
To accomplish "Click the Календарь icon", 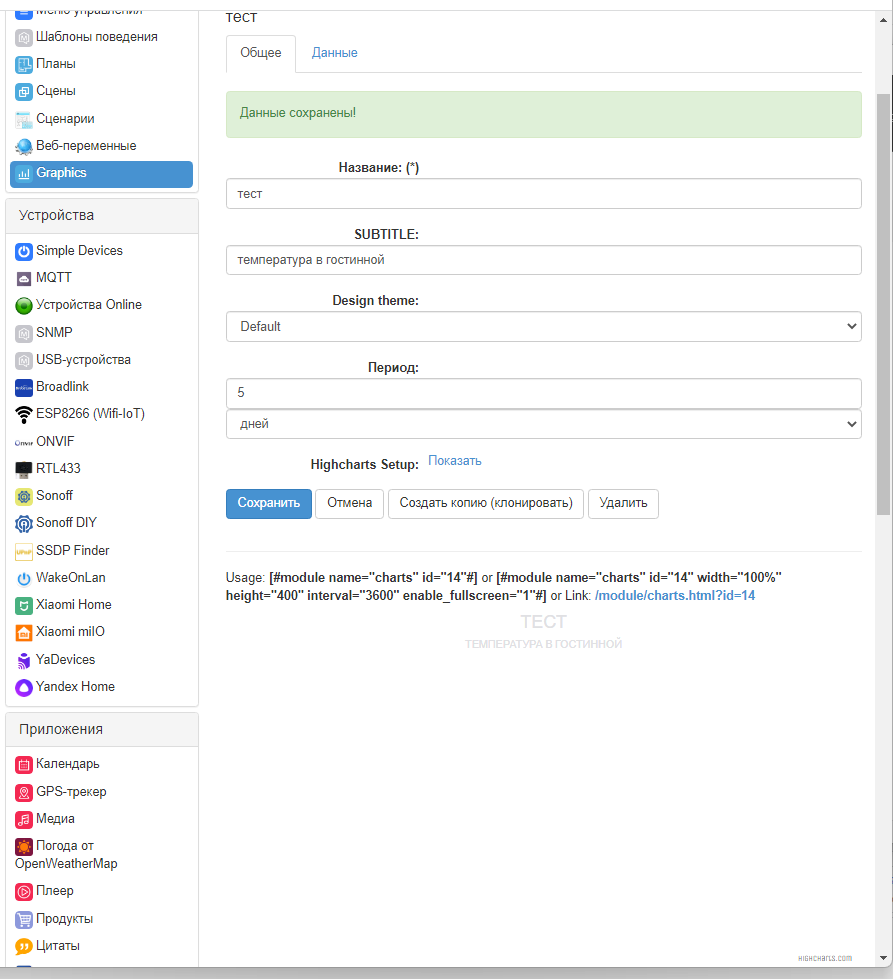I will (x=24, y=765).
